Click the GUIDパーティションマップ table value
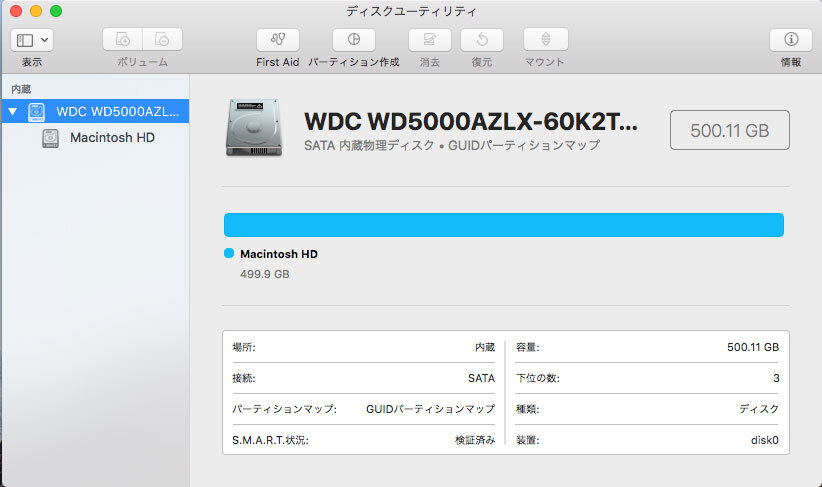 coord(430,409)
